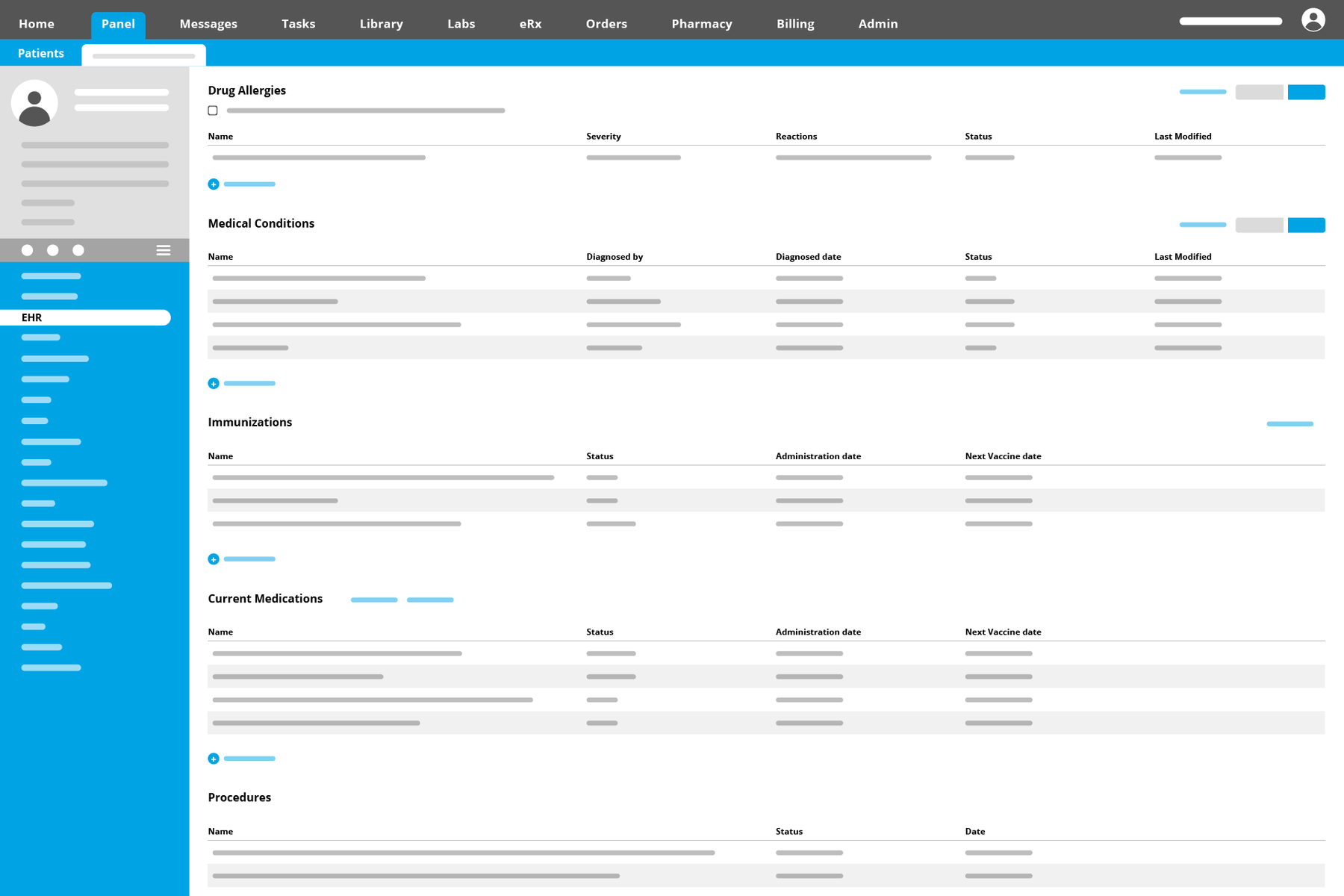
Task: Switch to the Pharmacy menu
Action: [x=701, y=24]
